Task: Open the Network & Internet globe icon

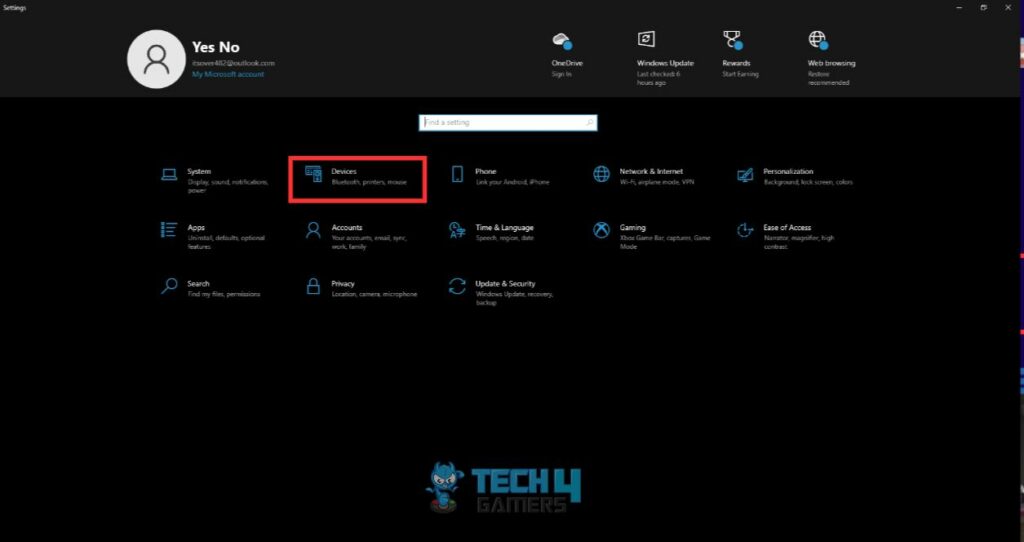Action: (601, 174)
